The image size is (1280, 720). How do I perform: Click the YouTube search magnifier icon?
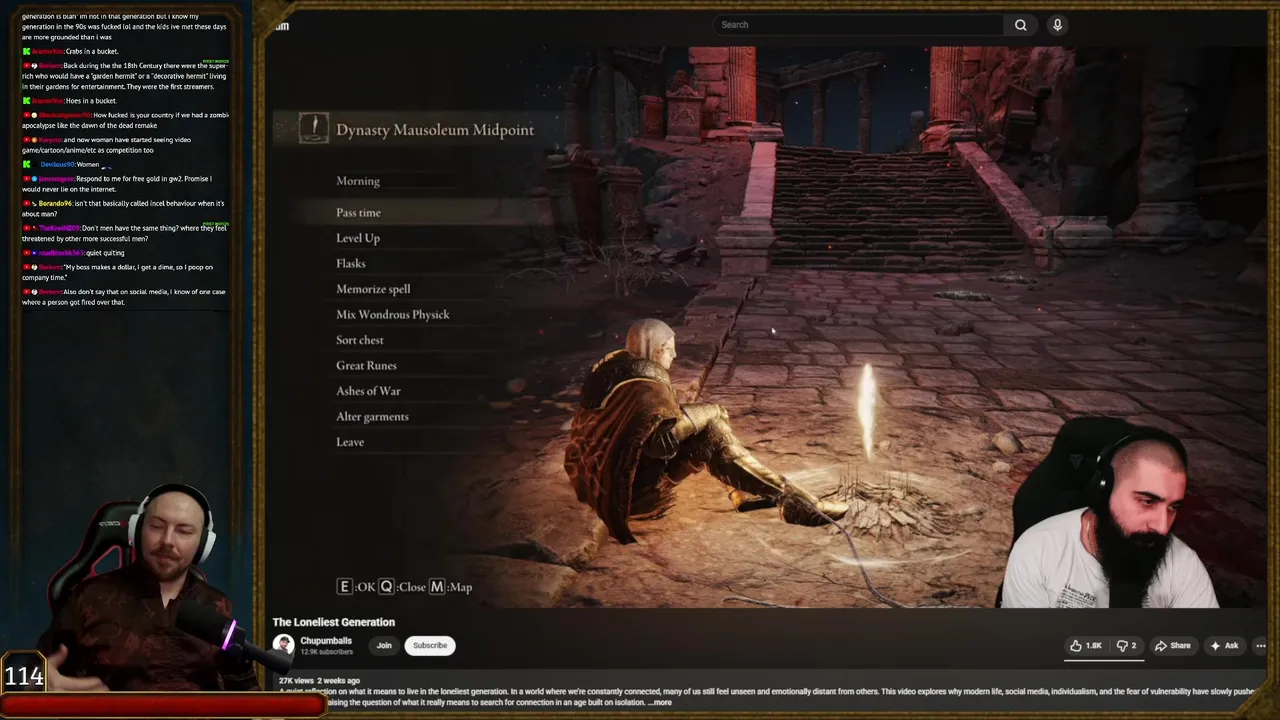coord(1020,25)
